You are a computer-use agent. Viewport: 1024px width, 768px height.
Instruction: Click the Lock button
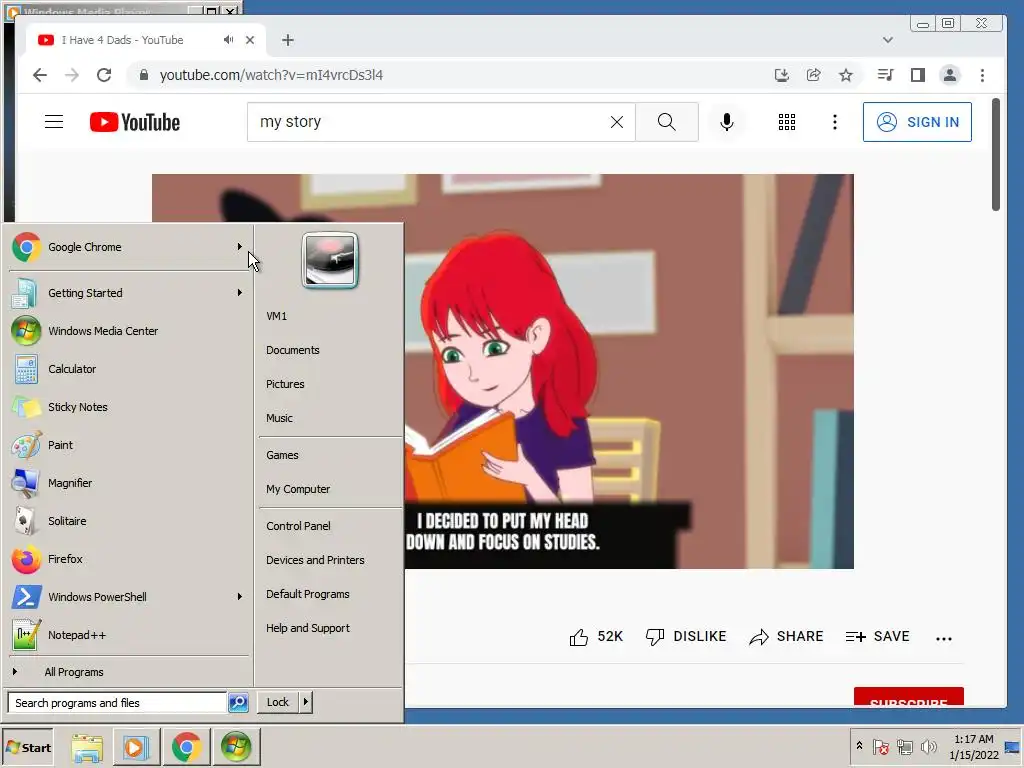(x=278, y=702)
